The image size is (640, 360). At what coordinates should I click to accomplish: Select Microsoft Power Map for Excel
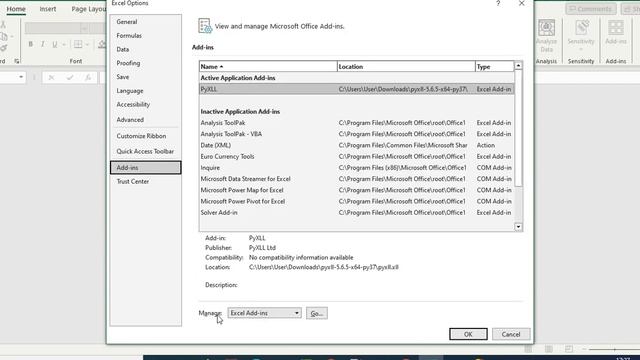tap(356, 190)
